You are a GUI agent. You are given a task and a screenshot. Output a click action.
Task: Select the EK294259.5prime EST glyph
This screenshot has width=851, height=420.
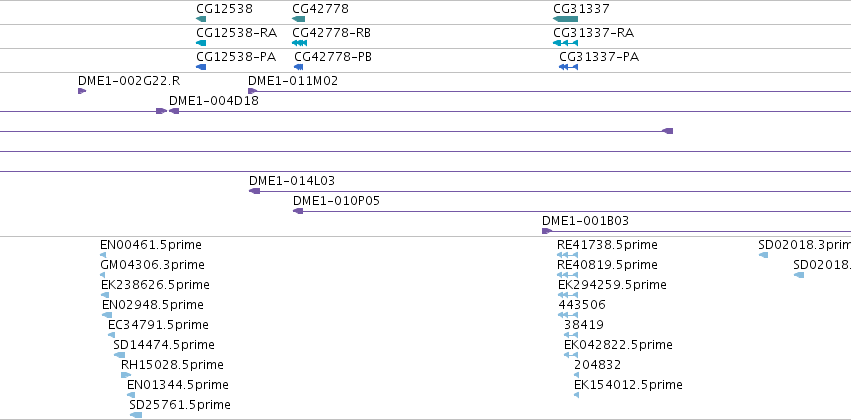point(568,295)
